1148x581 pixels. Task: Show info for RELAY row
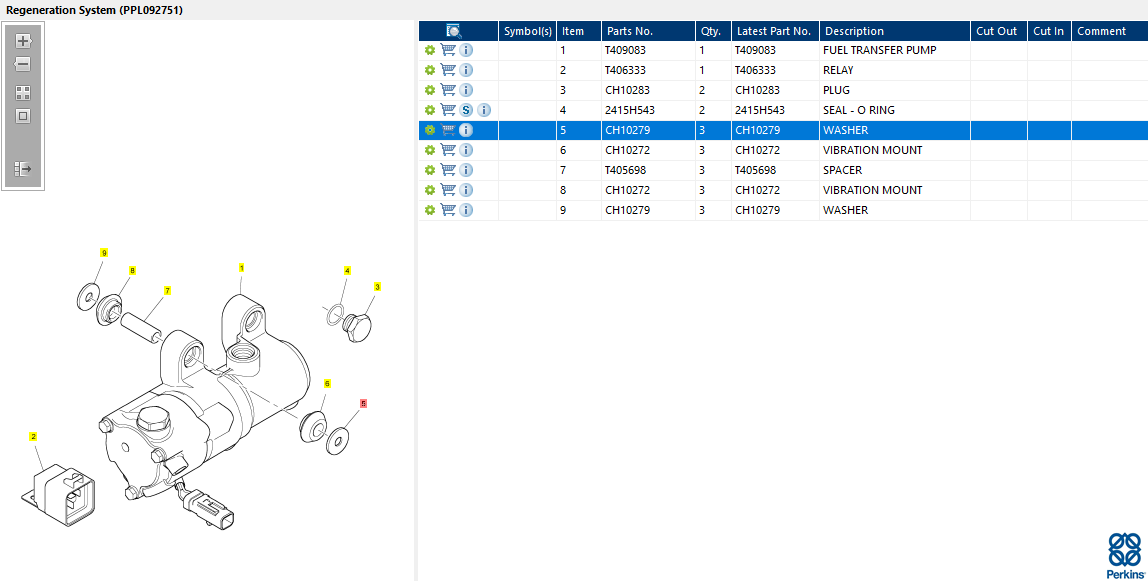coord(466,70)
